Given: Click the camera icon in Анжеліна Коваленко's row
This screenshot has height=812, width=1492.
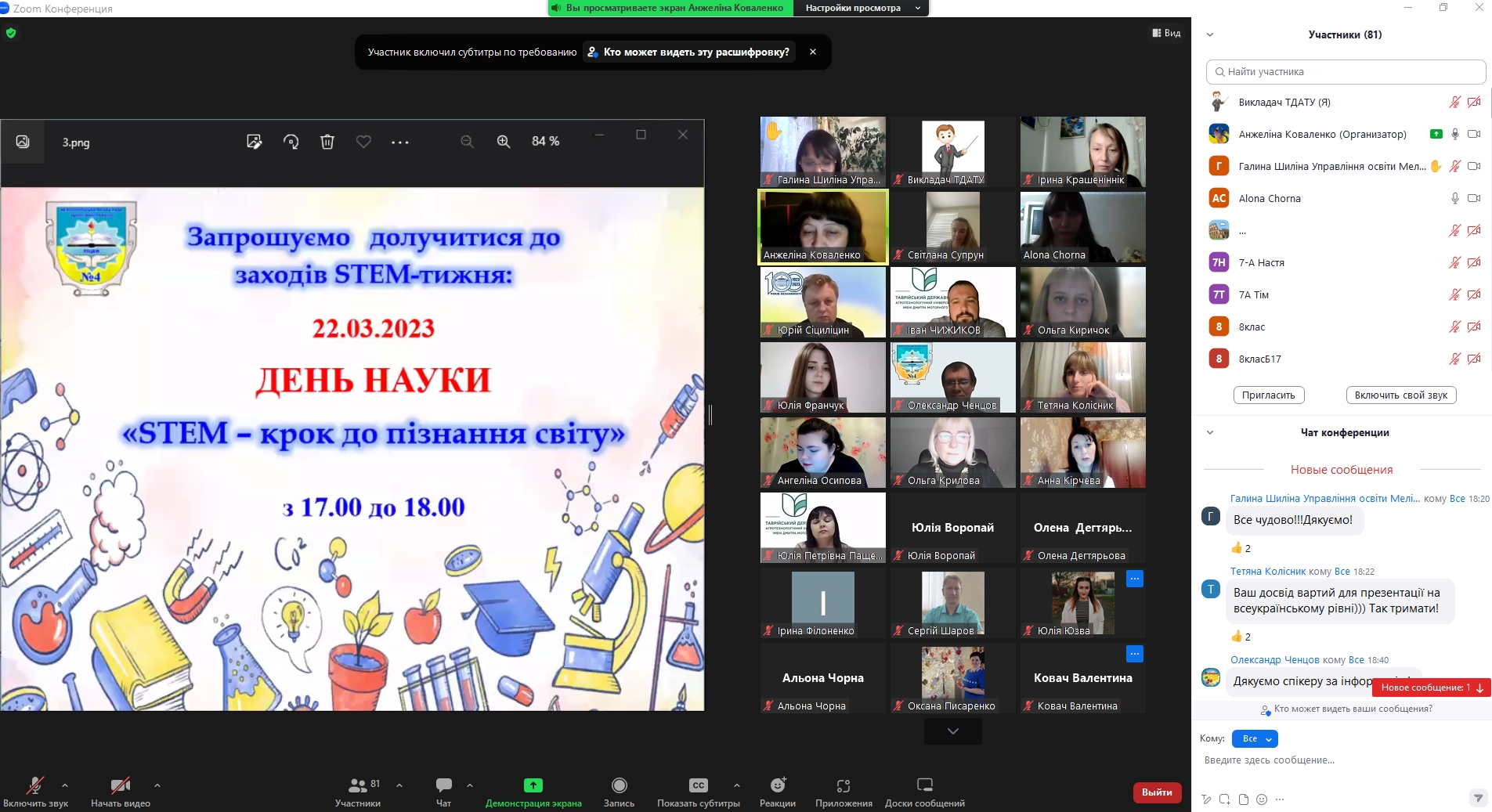Looking at the screenshot, I should [1474, 134].
